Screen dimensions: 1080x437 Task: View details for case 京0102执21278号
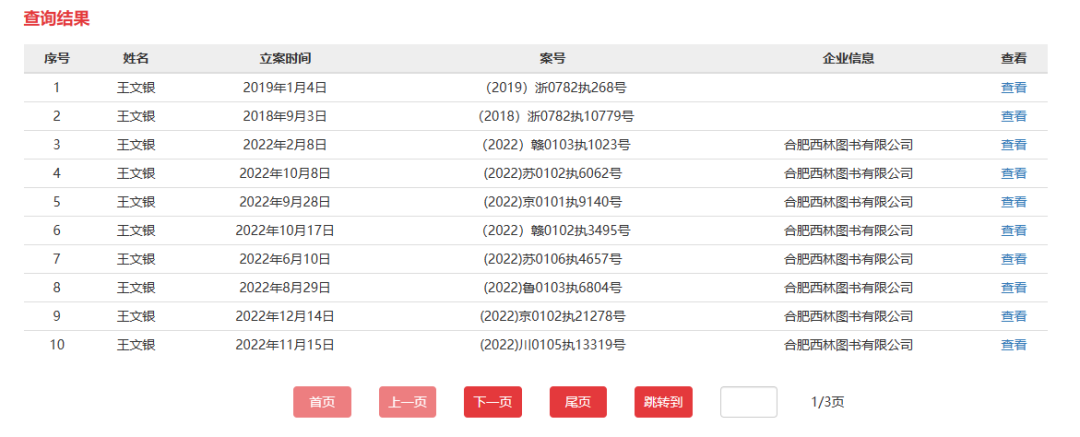1013,316
